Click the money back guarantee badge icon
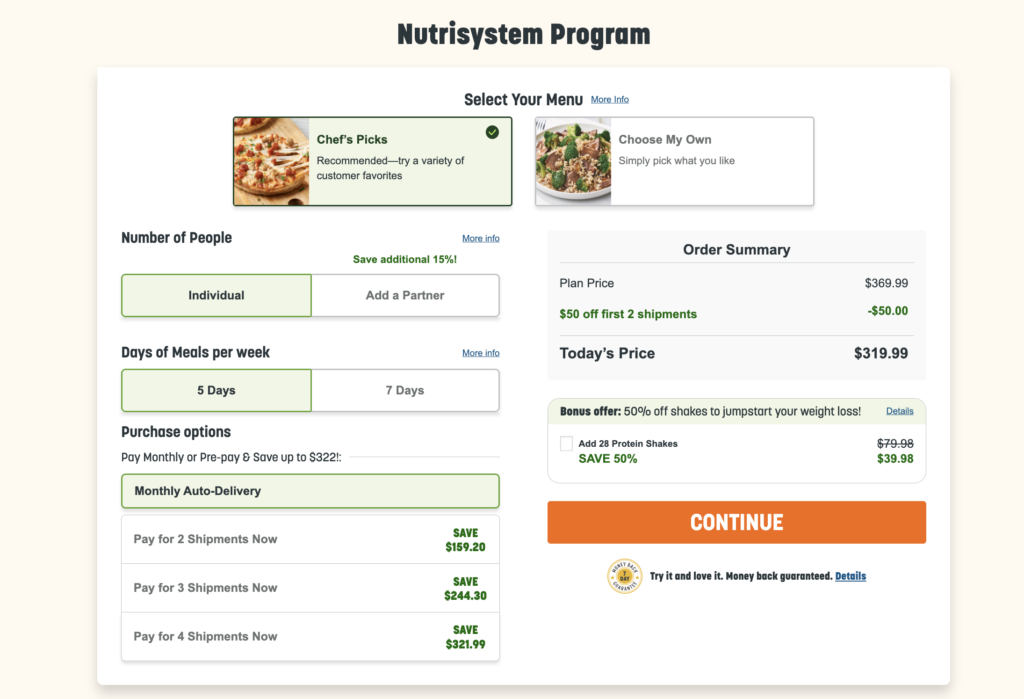The image size is (1024, 699). pos(624,576)
